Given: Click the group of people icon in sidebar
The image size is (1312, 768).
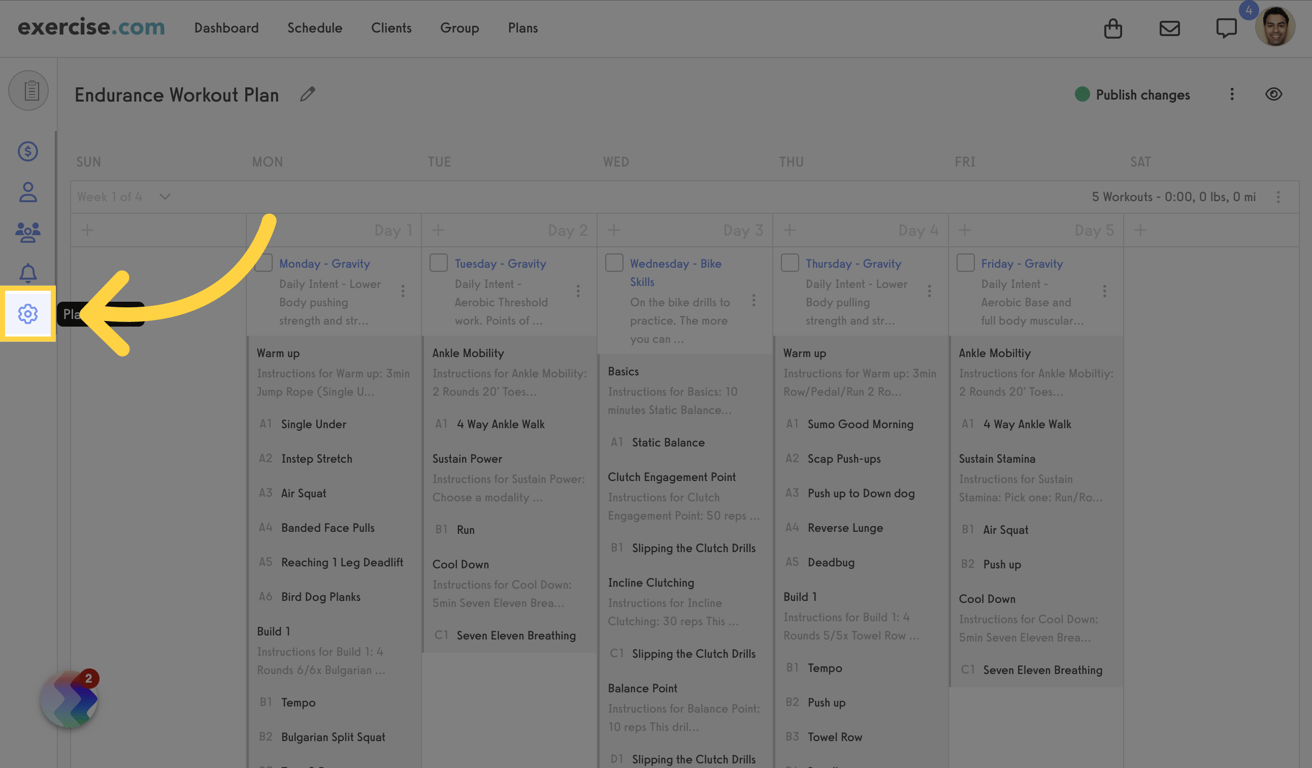Looking at the screenshot, I should pos(27,232).
